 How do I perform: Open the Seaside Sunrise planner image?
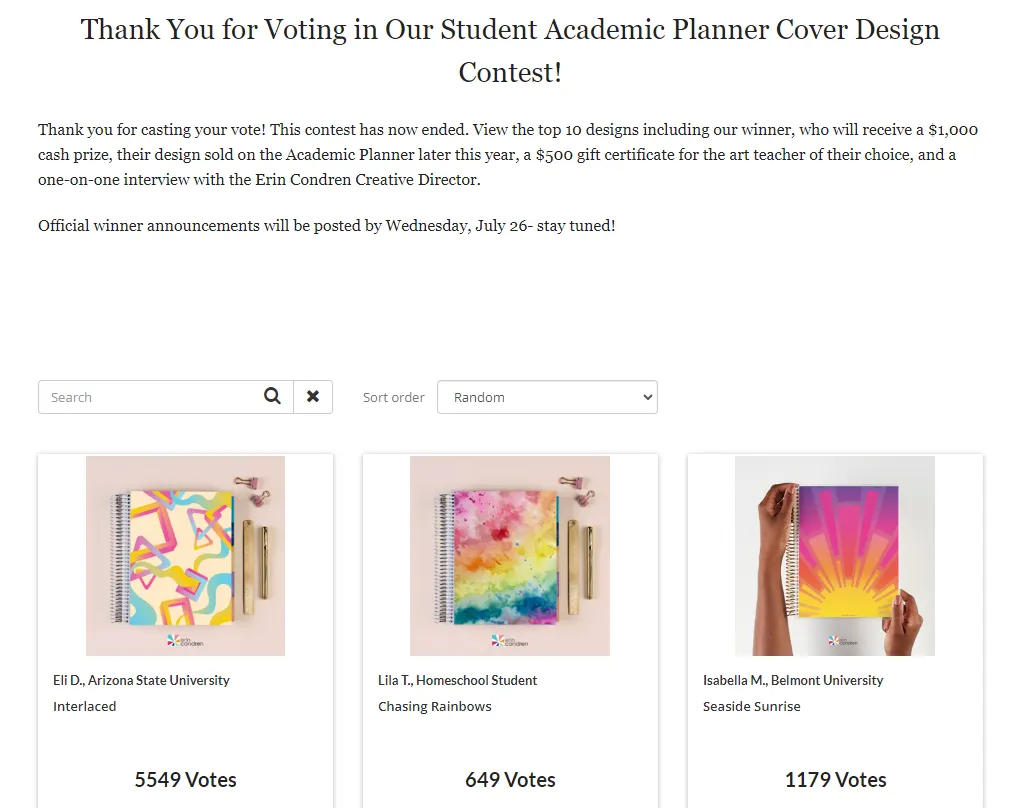(835, 556)
